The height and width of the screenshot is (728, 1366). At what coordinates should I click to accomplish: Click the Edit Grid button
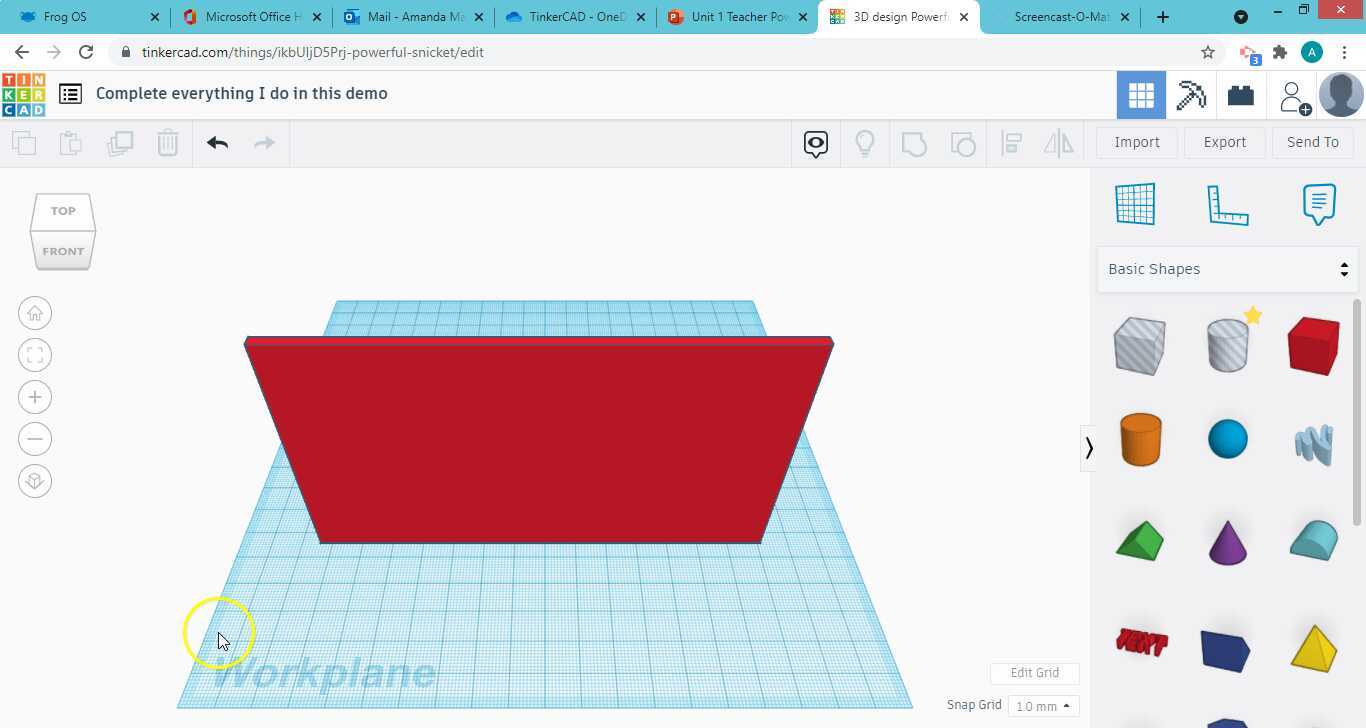(1034, 672)
